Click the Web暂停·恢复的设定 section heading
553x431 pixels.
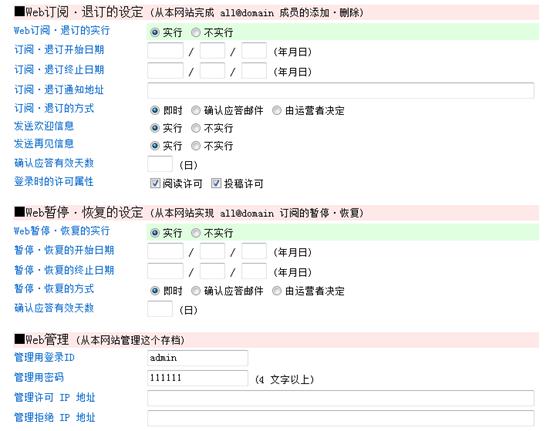(79, 212)
